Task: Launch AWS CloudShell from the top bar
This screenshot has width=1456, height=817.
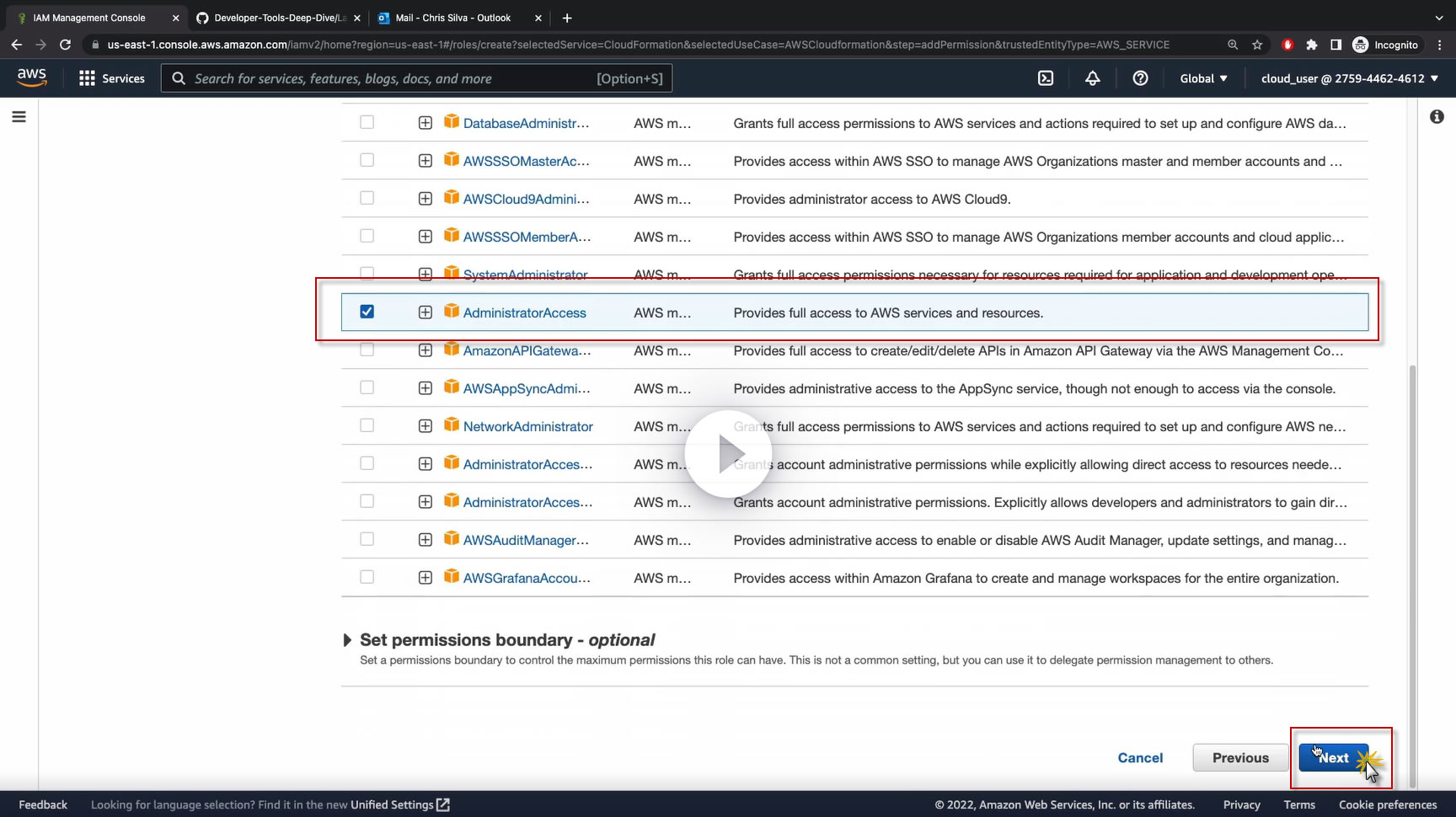Action: (x=1046, y=78)
